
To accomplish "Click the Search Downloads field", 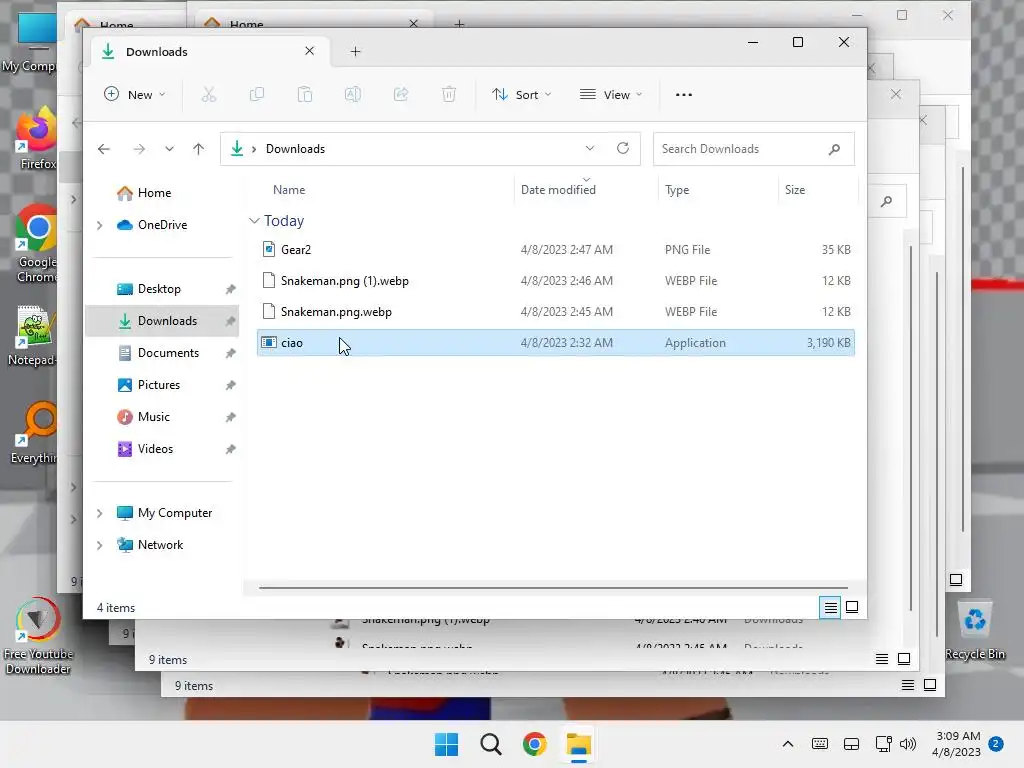I will (754, 149).
